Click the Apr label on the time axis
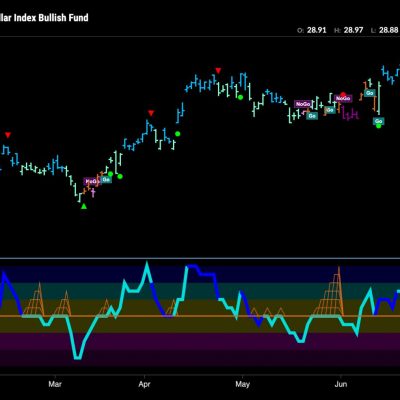 (x=144, y=384)
